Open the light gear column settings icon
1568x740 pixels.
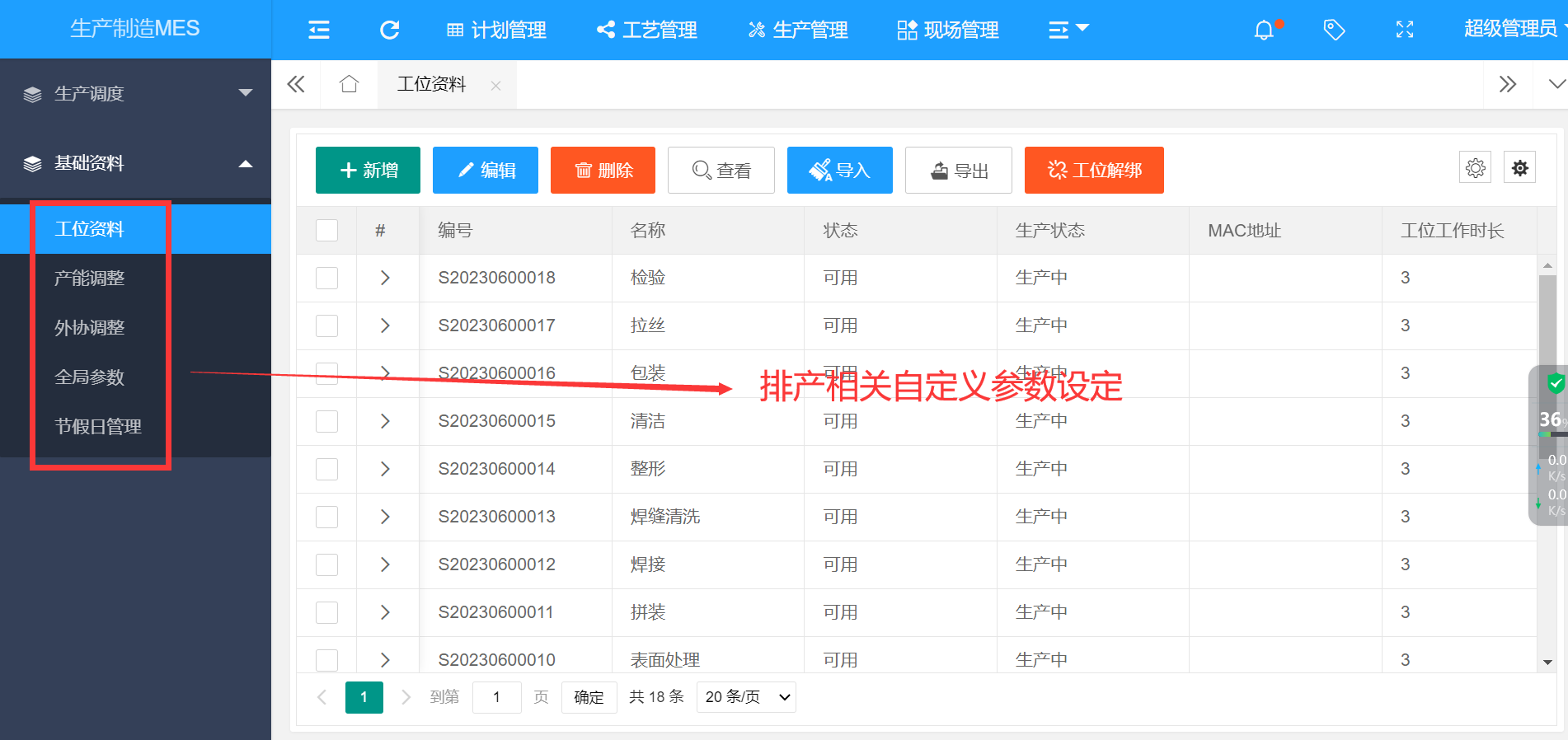pyautogui.click(x=1475, y=168)
